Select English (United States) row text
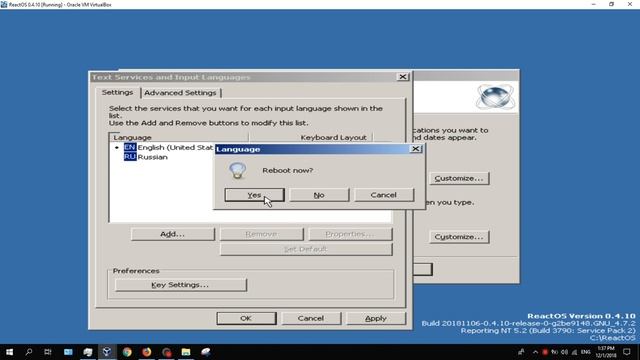 click(176, 147)
